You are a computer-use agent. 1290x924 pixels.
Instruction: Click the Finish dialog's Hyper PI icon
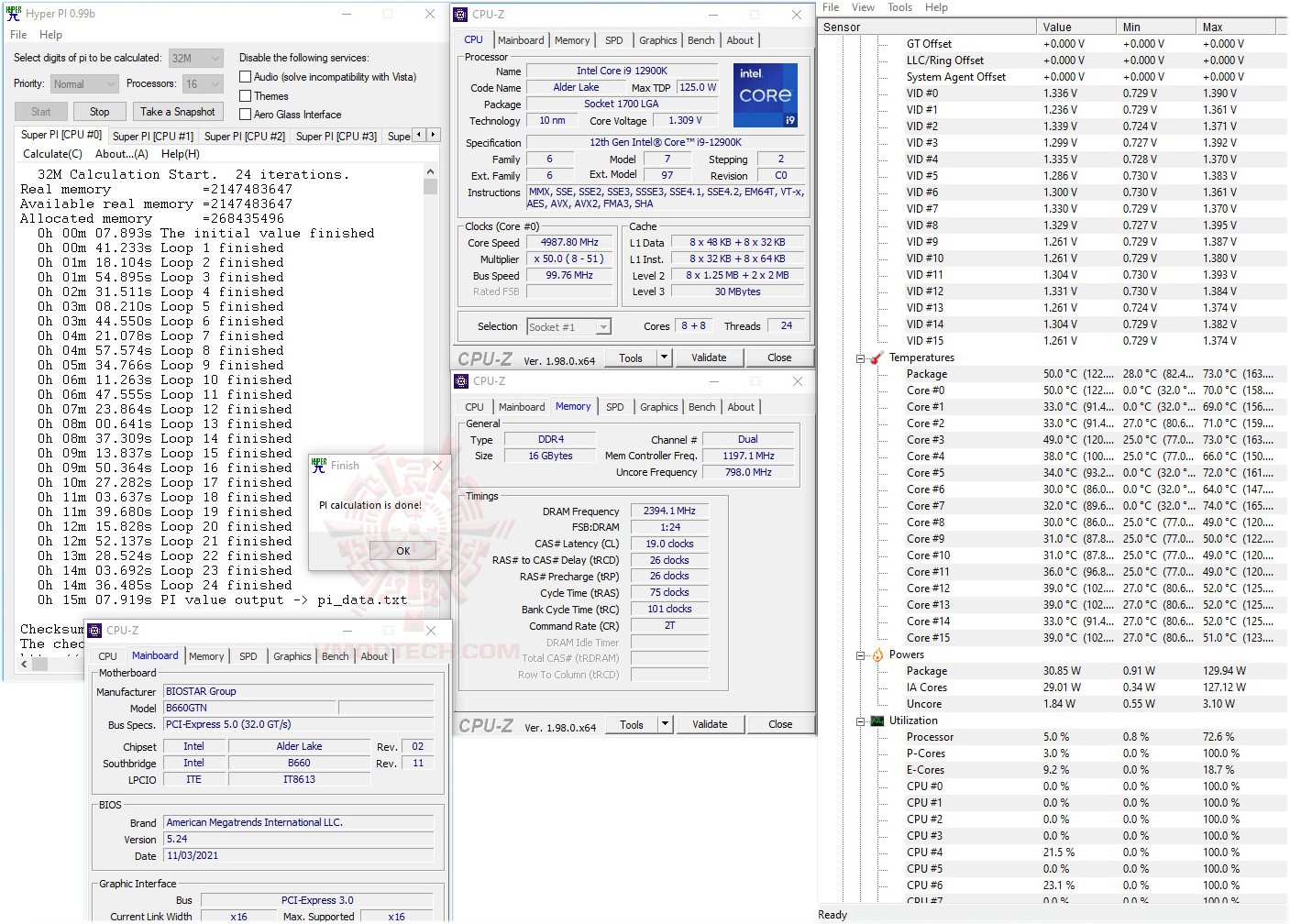pyautogui.click(x=319, y=466)
